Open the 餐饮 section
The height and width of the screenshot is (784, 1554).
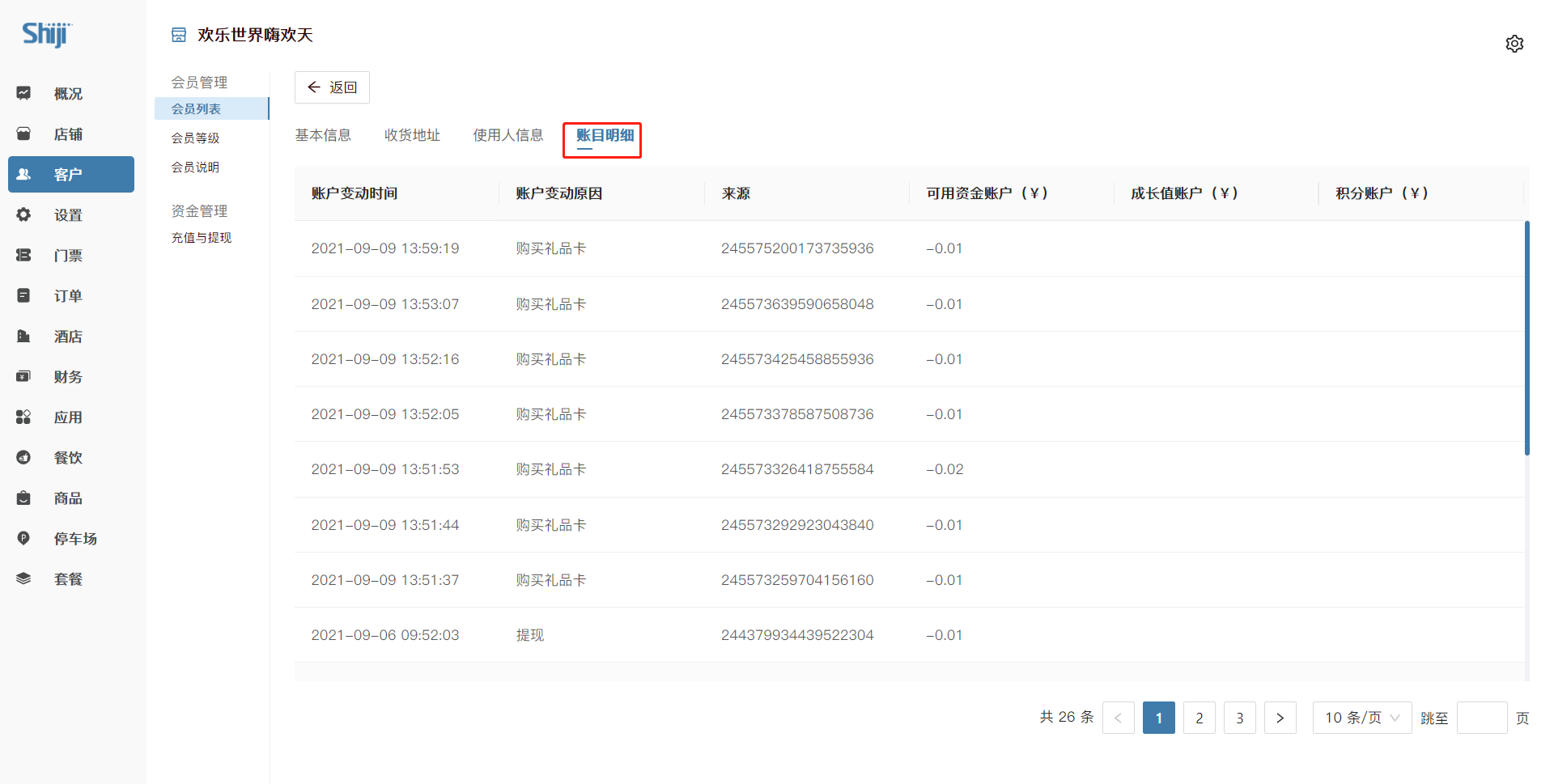click(71, 458)
